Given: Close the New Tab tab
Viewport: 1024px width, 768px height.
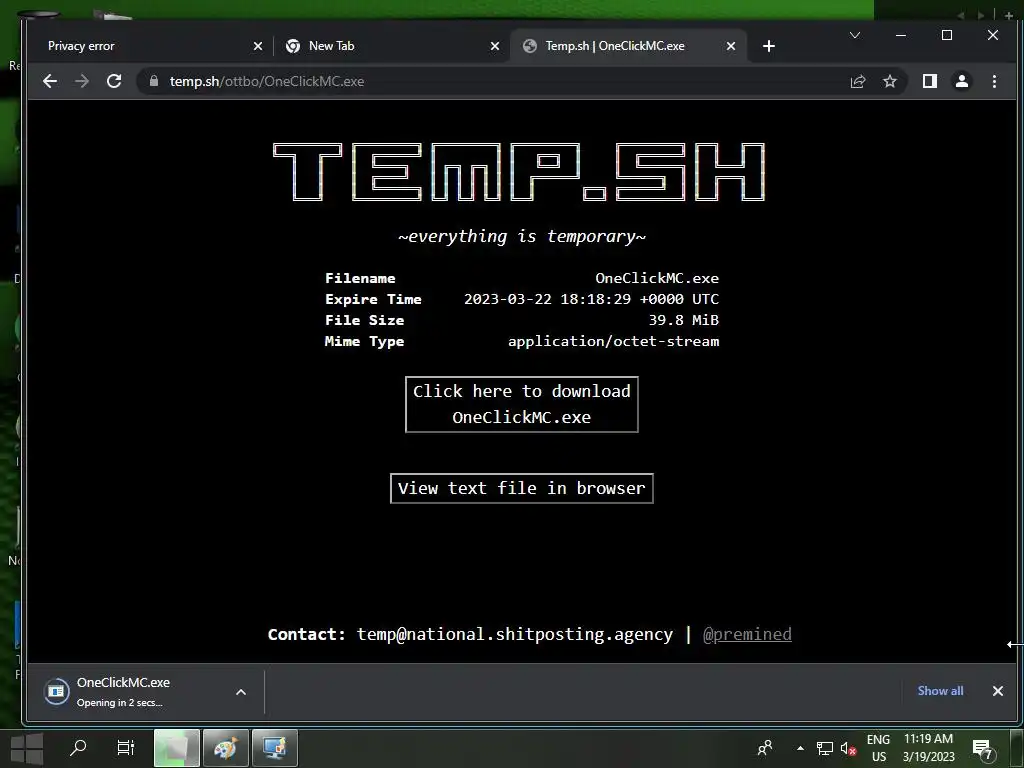Looking at the screenshot, I should pos(495,46).
